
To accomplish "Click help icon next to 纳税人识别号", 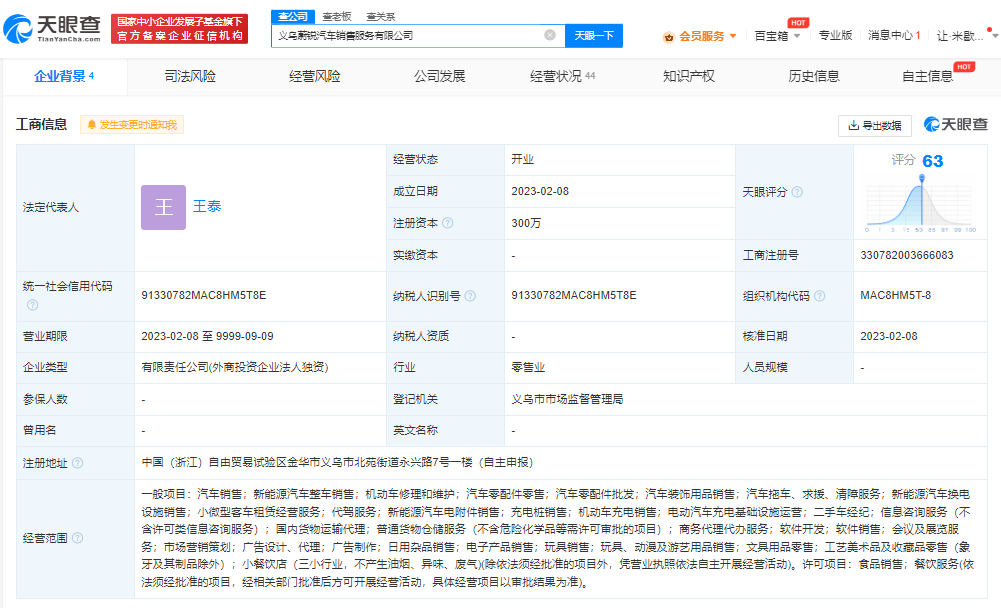I will click(x=470, y=296).
